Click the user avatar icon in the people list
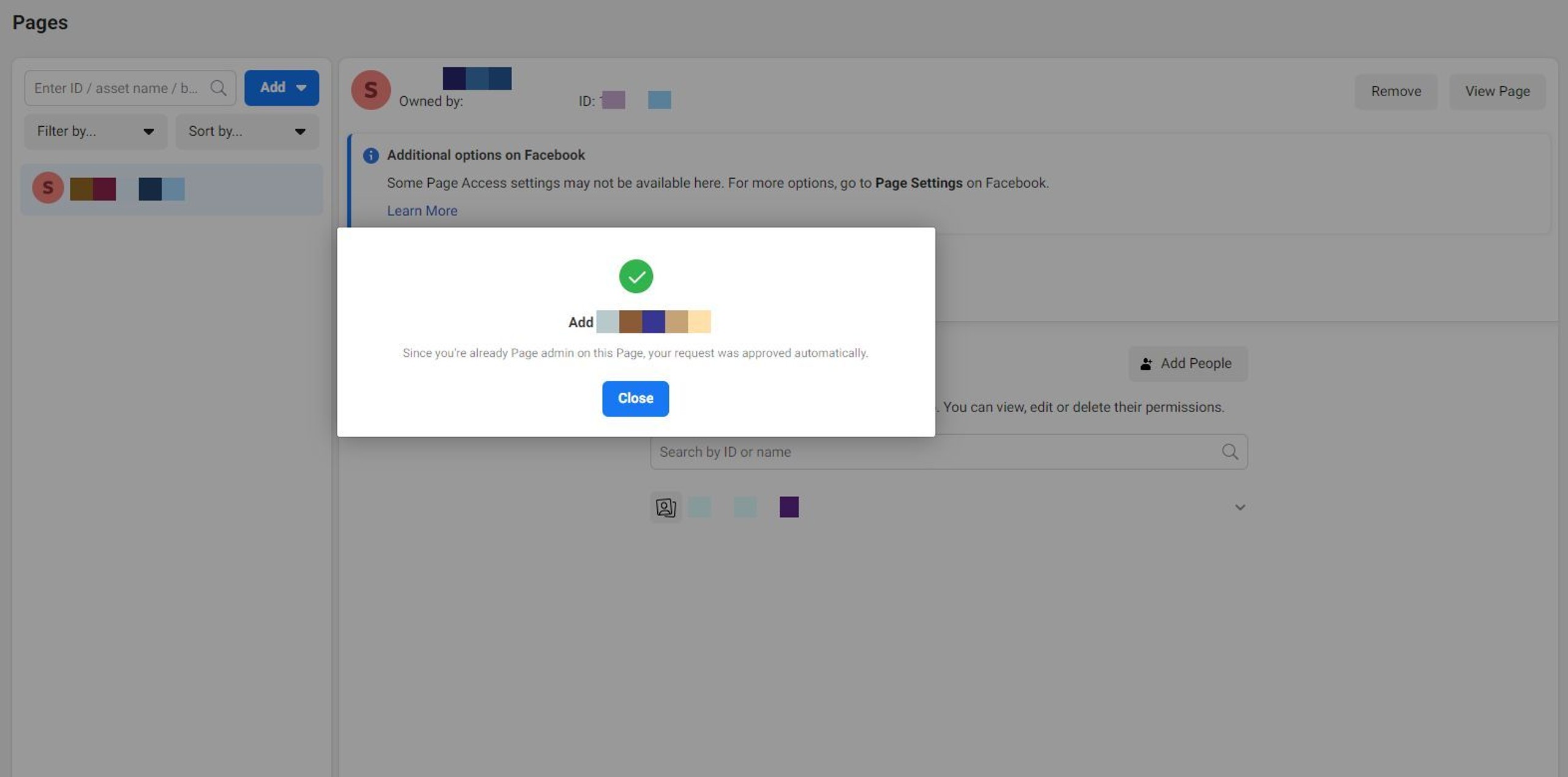The width and height of the screenshot is (1568, 777). (x=665, y=507)
